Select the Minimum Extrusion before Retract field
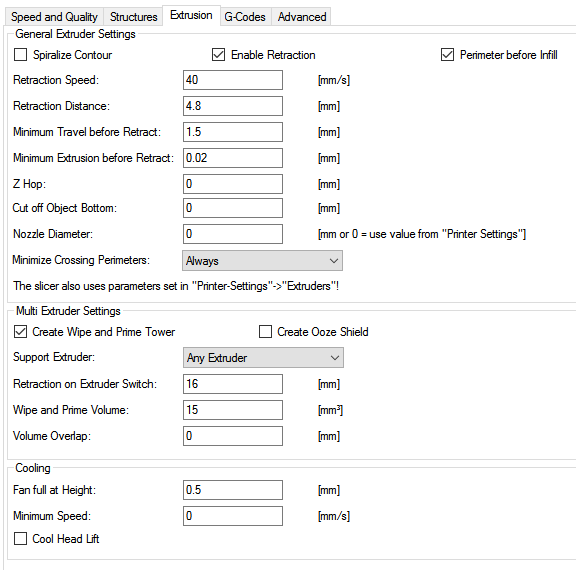 pos(233,158)
